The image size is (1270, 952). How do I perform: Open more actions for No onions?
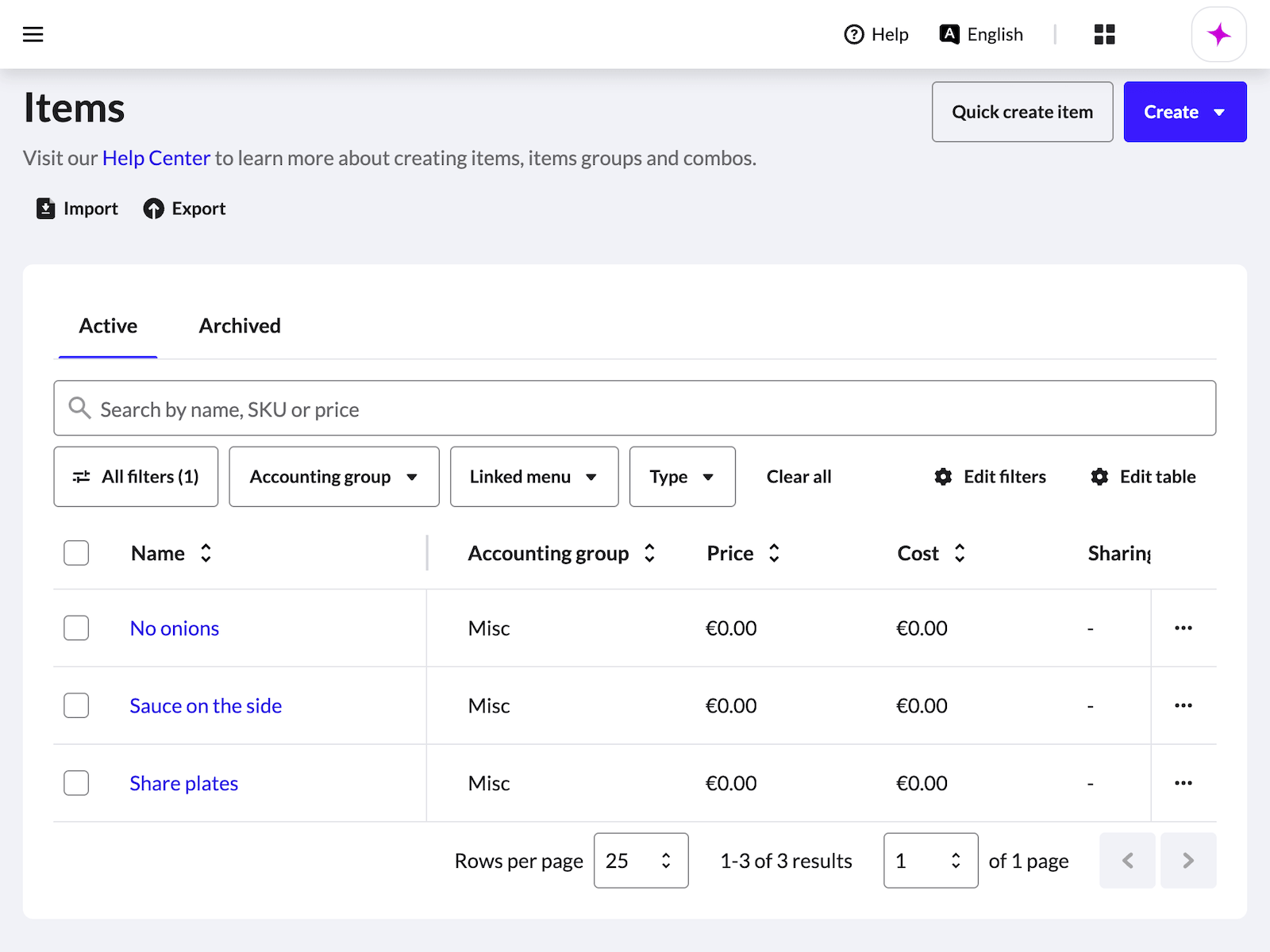(1183, 628)
